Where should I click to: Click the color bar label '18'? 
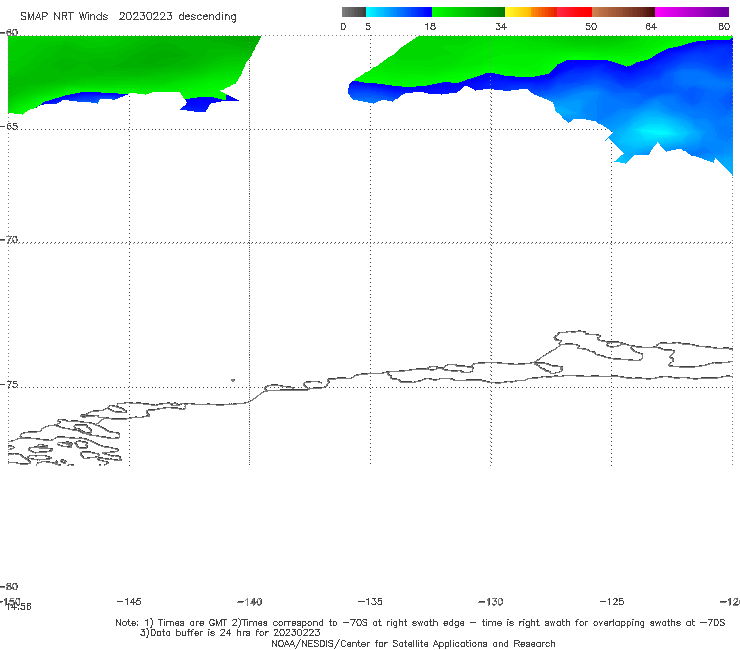pyautogui.click(x=430, y=27)
